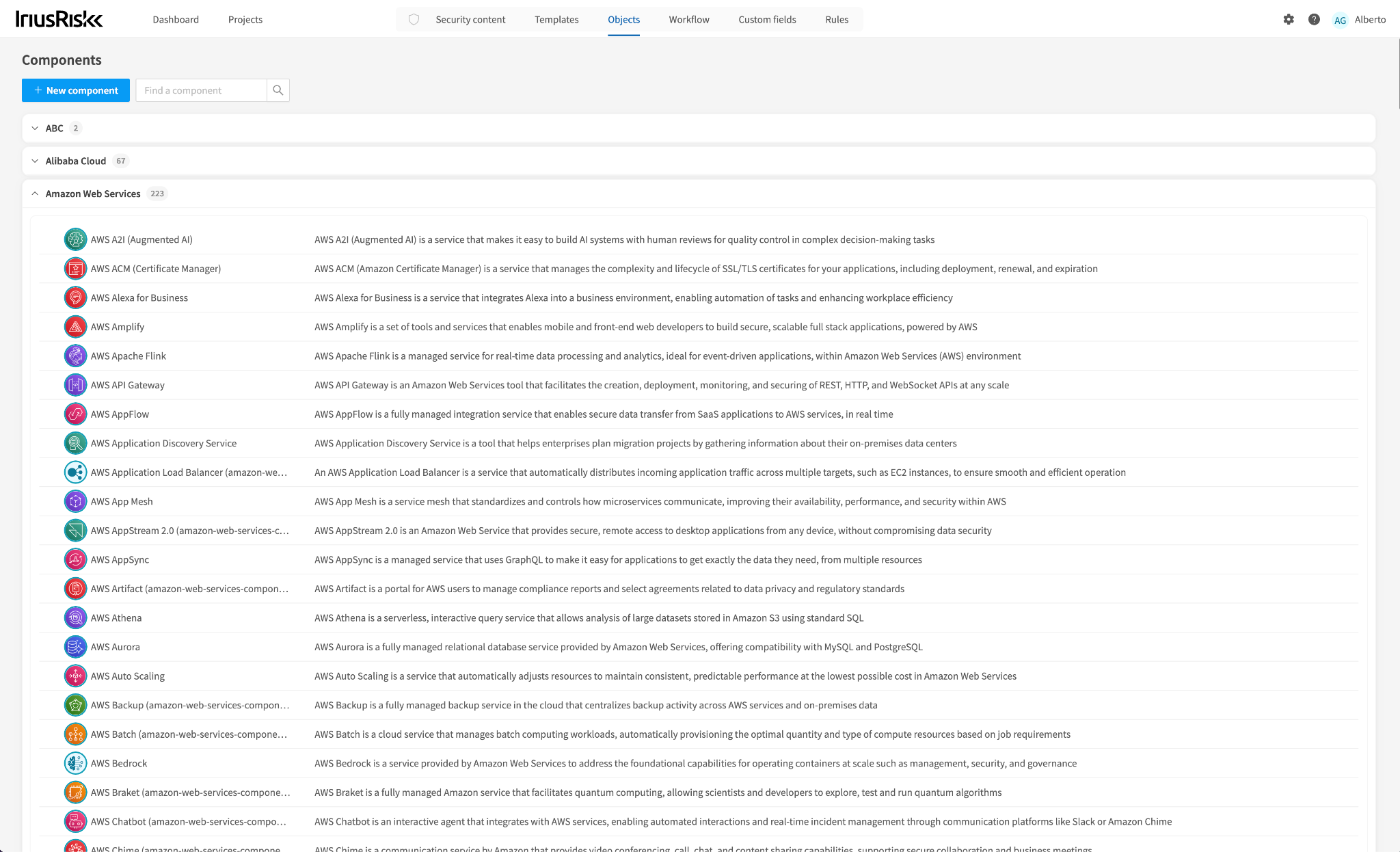This screenshot has height=852, width=1400.
Task: Select the Objects tab
Action: tap(624, 19)
